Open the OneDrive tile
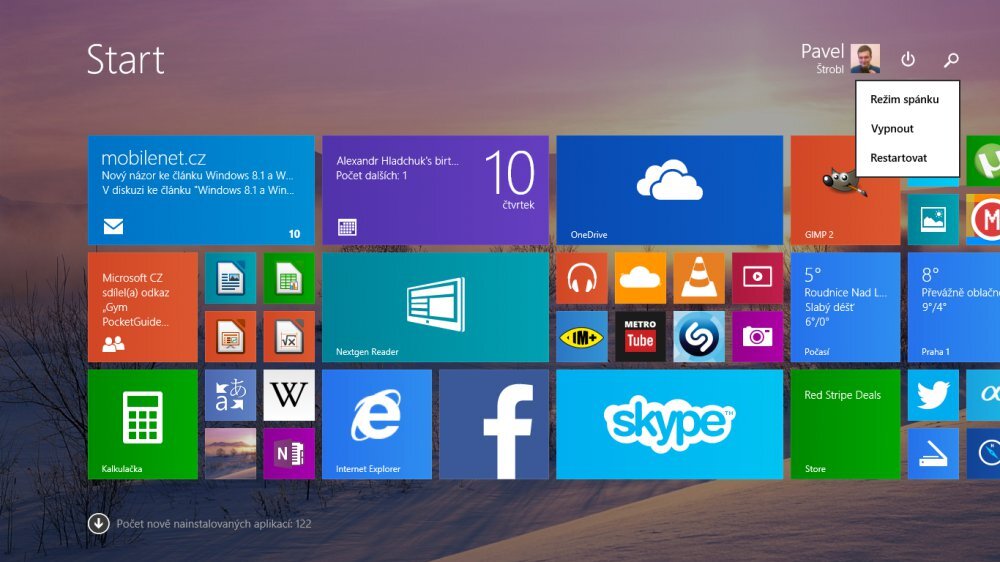This screenshot has height=562, width=1000. click(669, 190)
